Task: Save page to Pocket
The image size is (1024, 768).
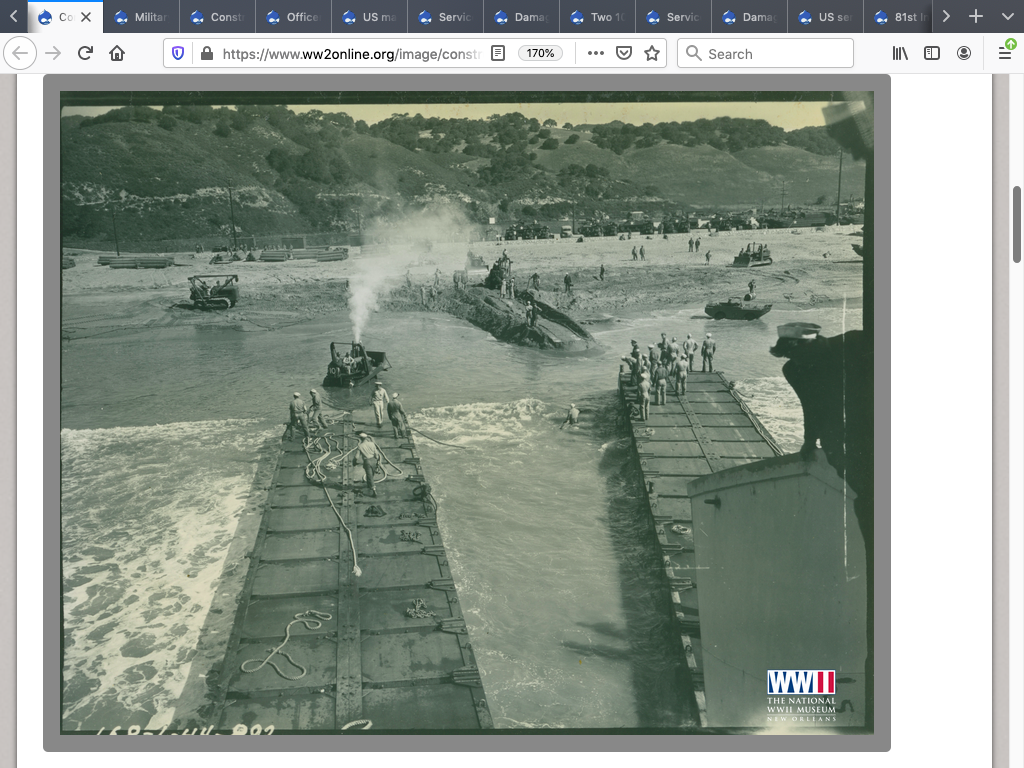Action: pos(624,53)
